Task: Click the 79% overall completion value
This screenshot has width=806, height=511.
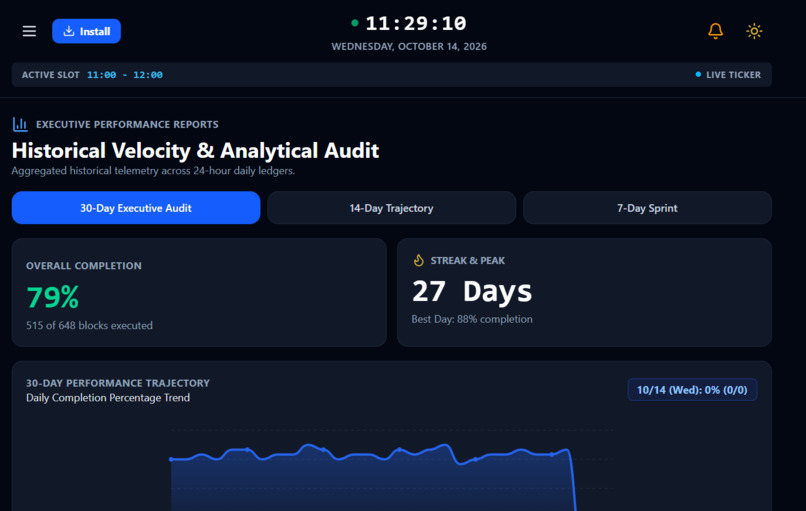Action: click(x=52, y=297)
